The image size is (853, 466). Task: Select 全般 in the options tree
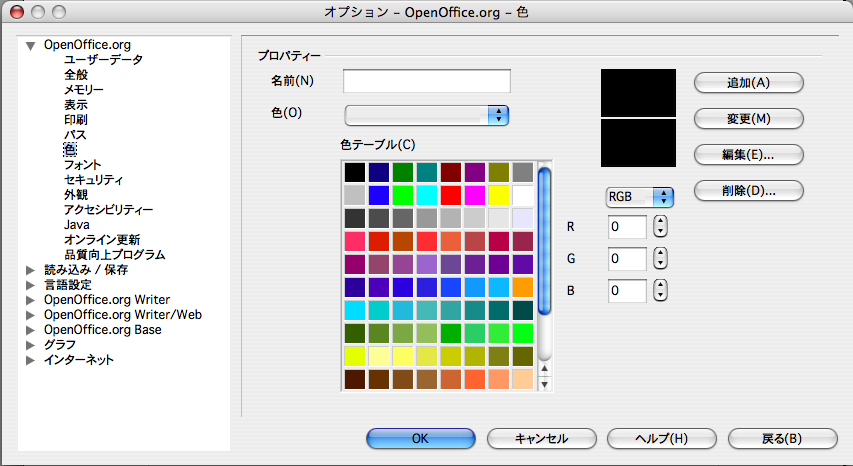click(x=76, y=74)
